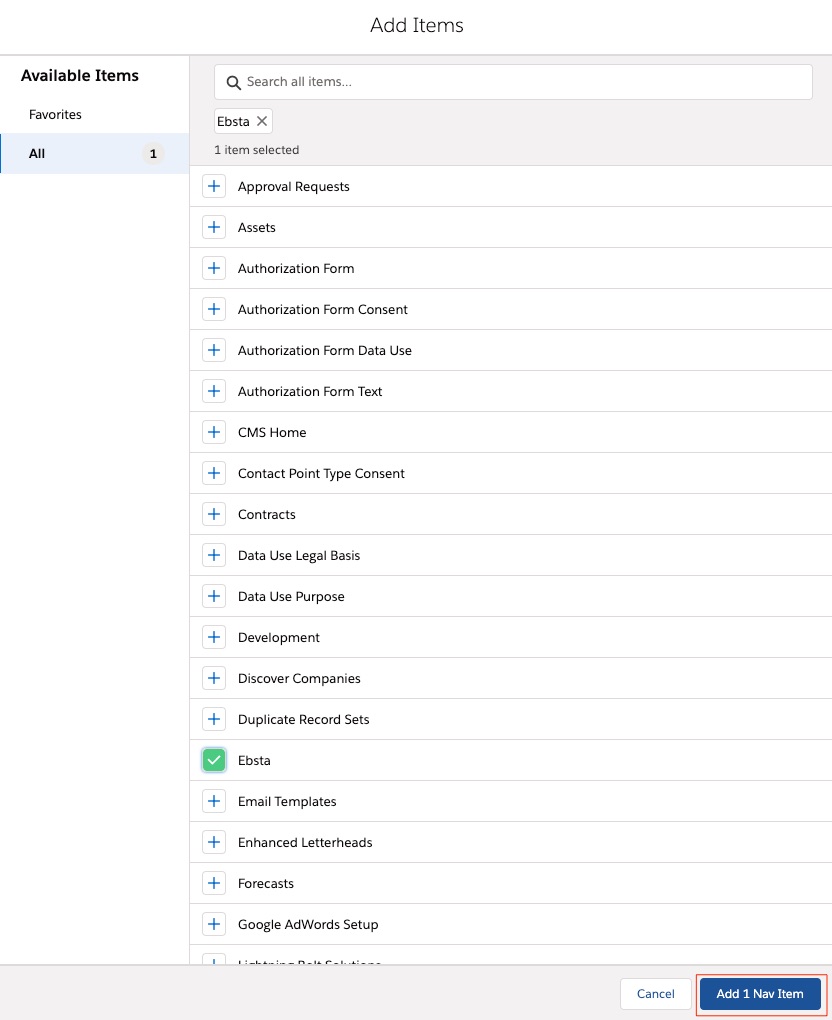Viewport: 832px width, 1020px height.
Task: Add Development via its plus icon
Action: click(x=214, y=638)
